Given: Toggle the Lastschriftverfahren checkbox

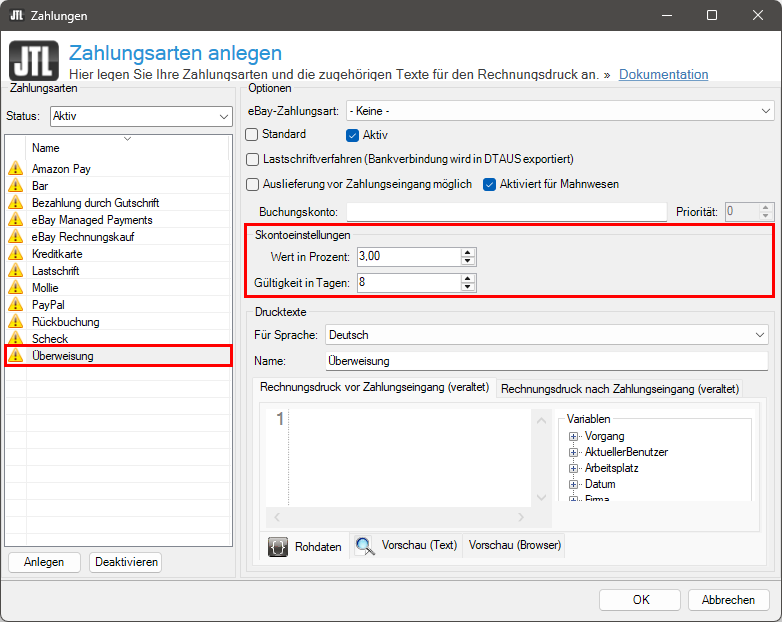Looking at the screenshot, I should tap(252, 159).
